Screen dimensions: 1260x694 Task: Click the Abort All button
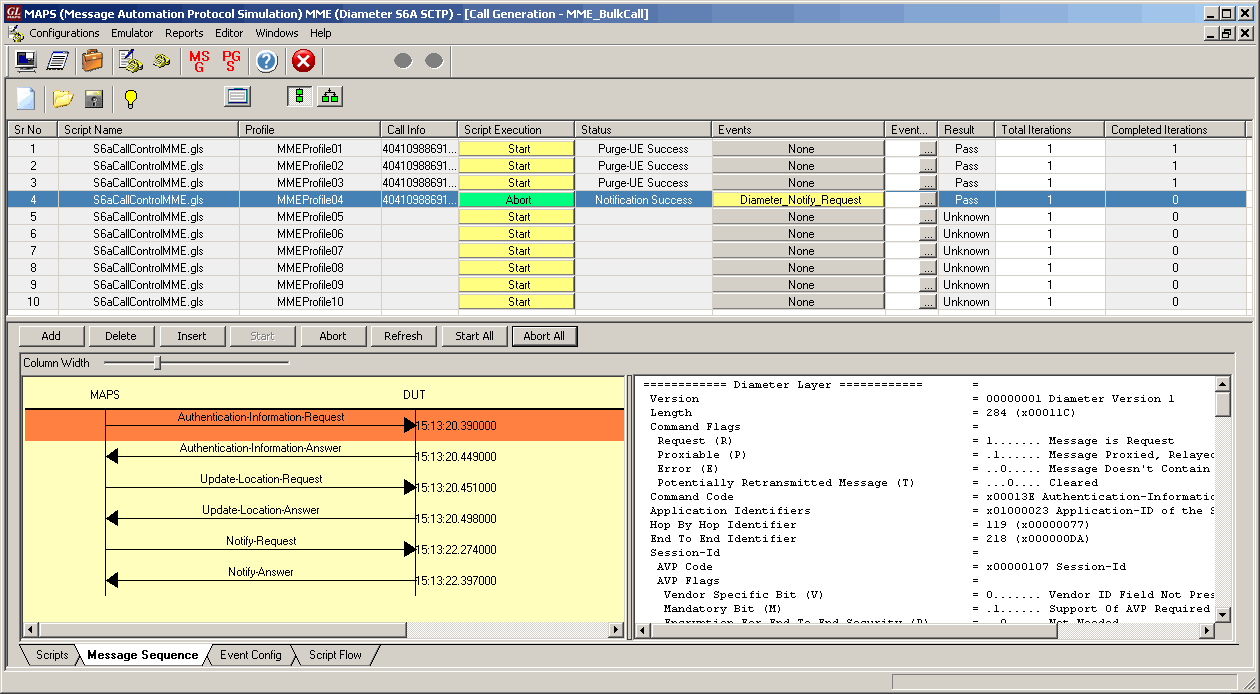point(544,336)
